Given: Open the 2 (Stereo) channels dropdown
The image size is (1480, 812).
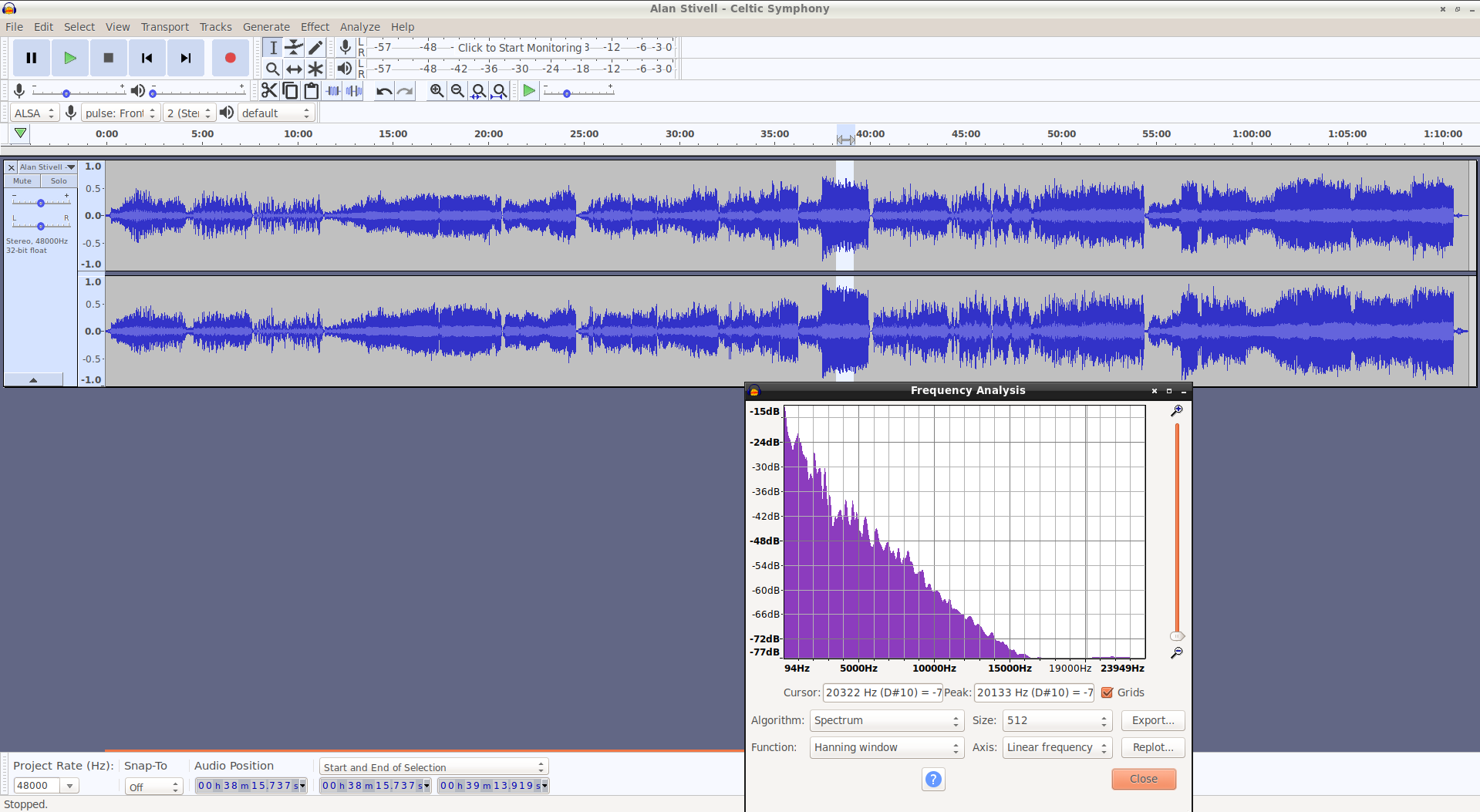Looking at the screenshot, I should [189, 113].
